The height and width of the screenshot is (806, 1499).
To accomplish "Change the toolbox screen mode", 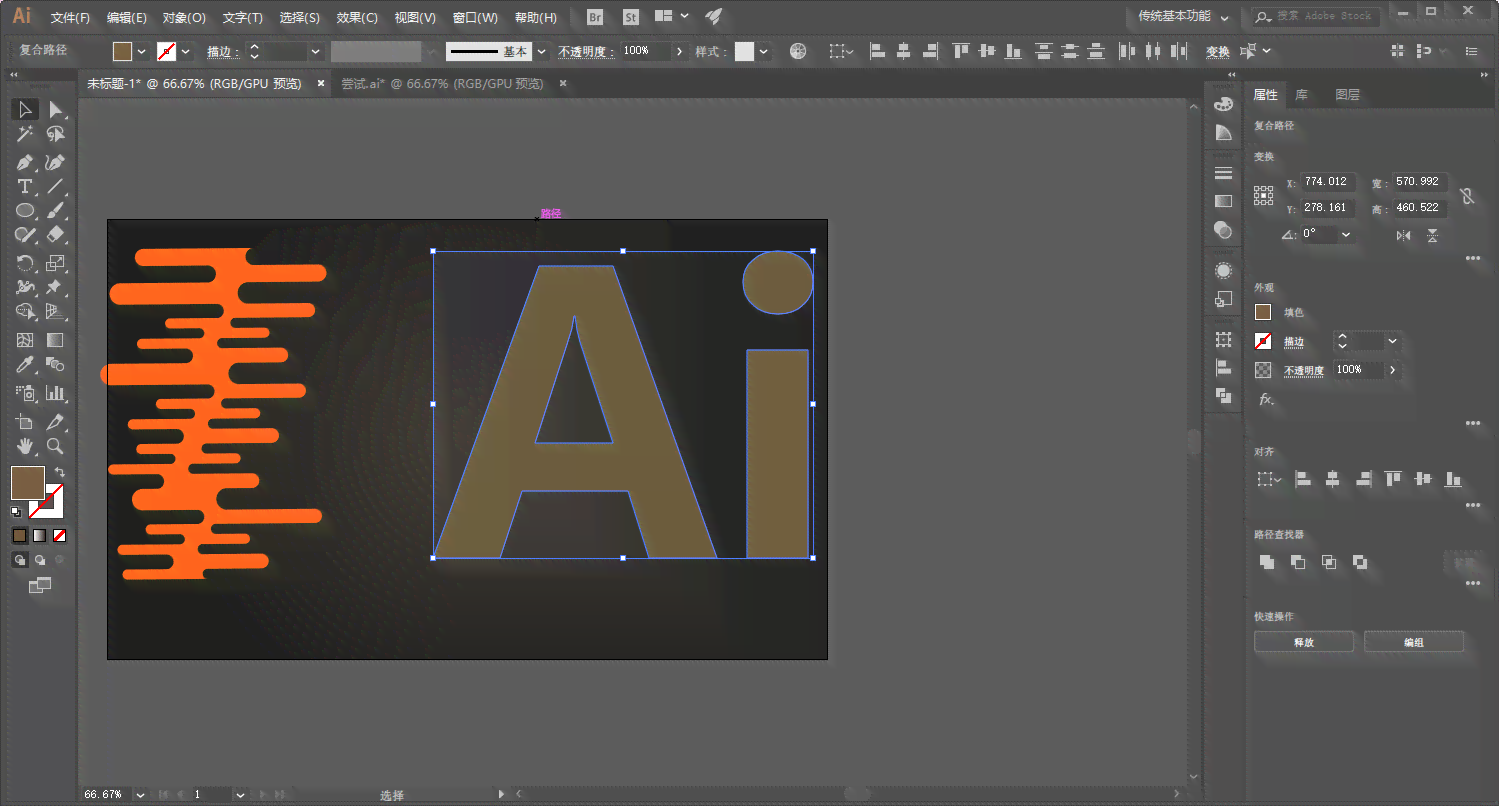I will click(40, 586).
